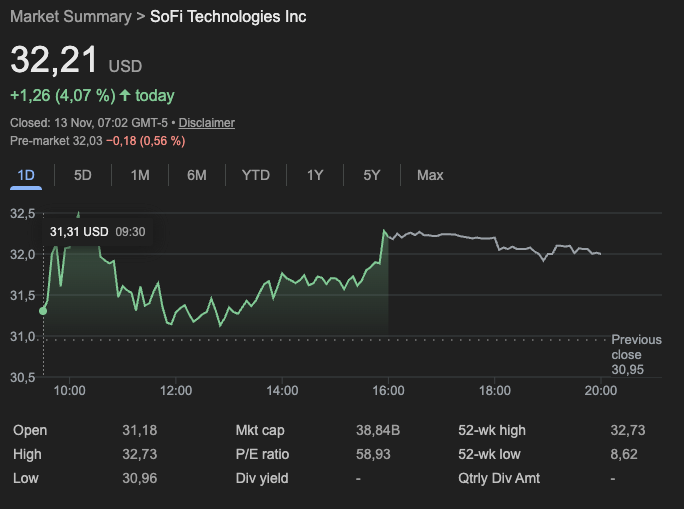Click the Previous close label on chart
684x509 pixels.
pos(636,347)
